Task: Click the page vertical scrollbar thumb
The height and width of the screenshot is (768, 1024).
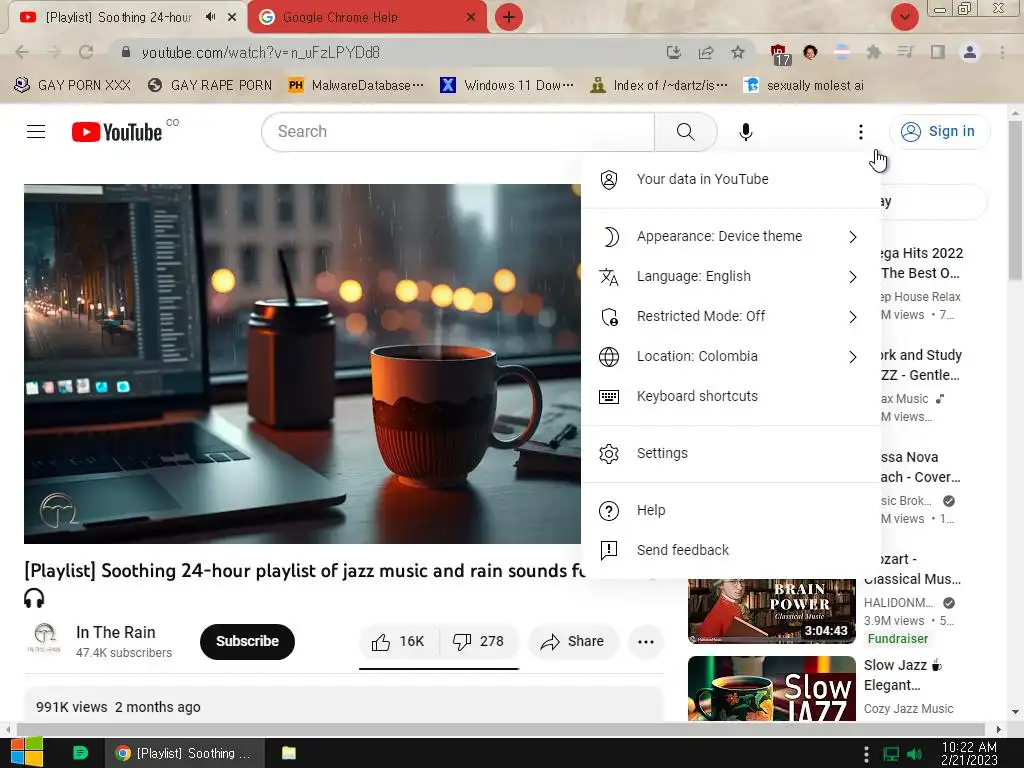Action: [x=1015, y=199]
